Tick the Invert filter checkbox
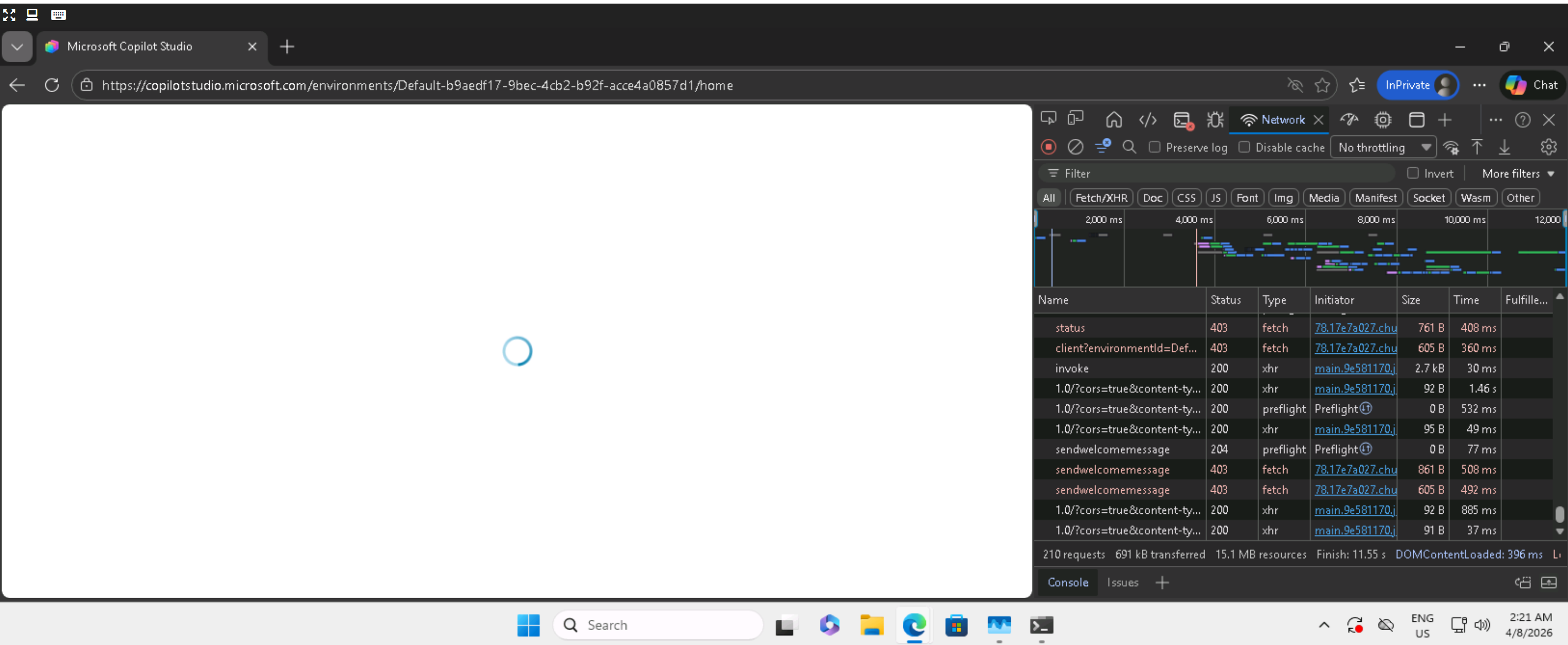 click(1413, 173)
